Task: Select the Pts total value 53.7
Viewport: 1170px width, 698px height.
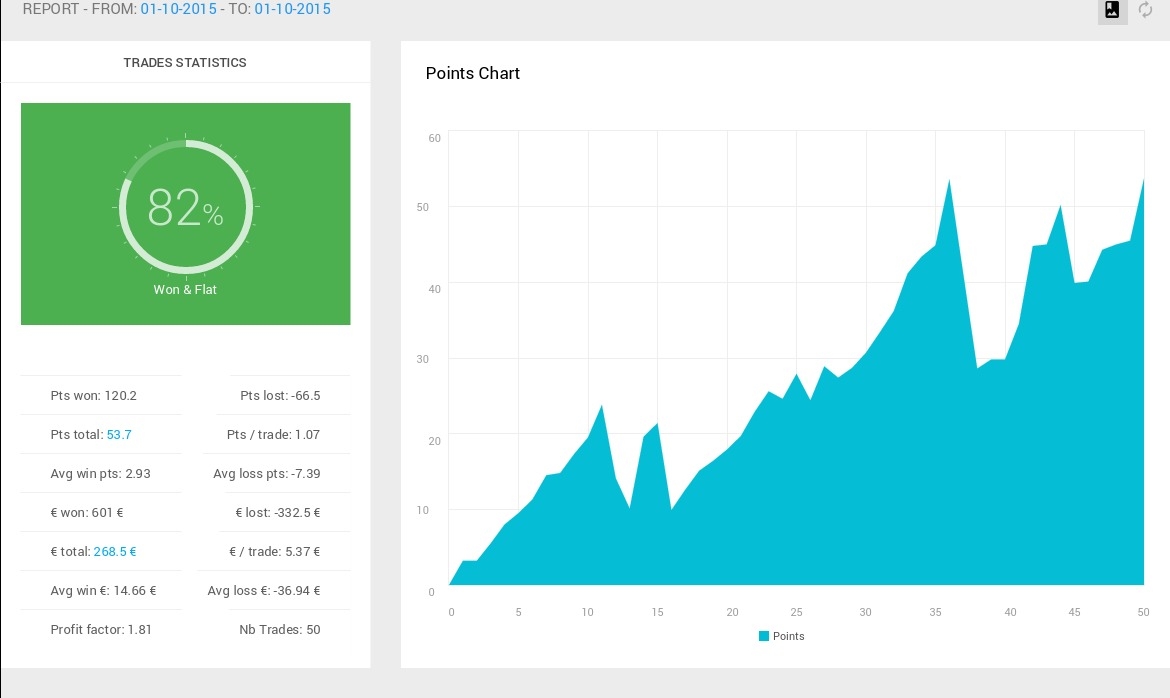Action: tap(119, 434)
